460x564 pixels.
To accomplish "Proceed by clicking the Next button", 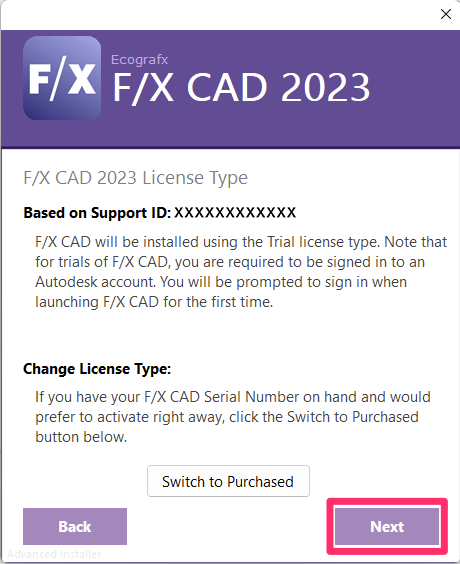I will click(x=387, y=526).
